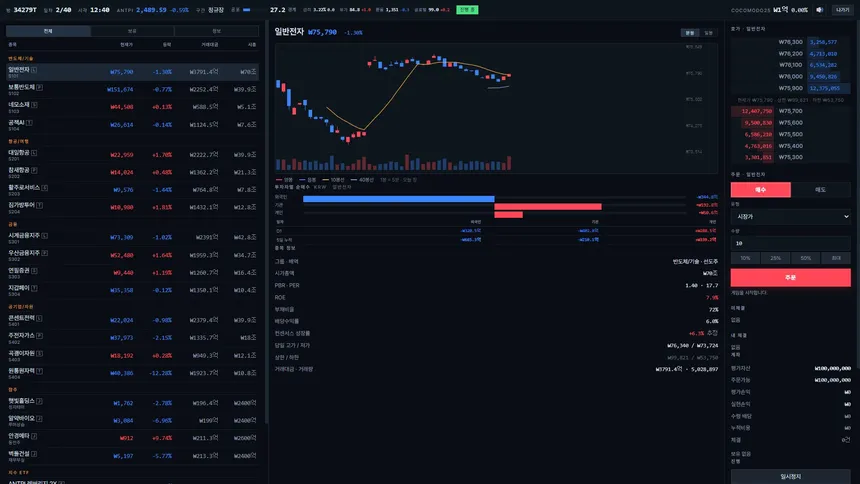Click the badge icon beside 보통반도체
The image size is (860, 484).
pyautogui.click(x=39, y=87)
